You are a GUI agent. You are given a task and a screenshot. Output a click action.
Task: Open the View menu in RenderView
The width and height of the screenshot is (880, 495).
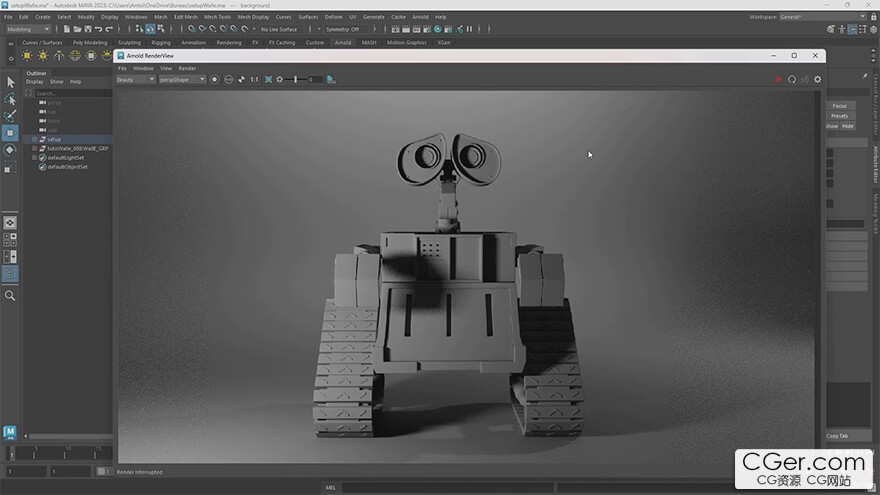click(166, 68)
